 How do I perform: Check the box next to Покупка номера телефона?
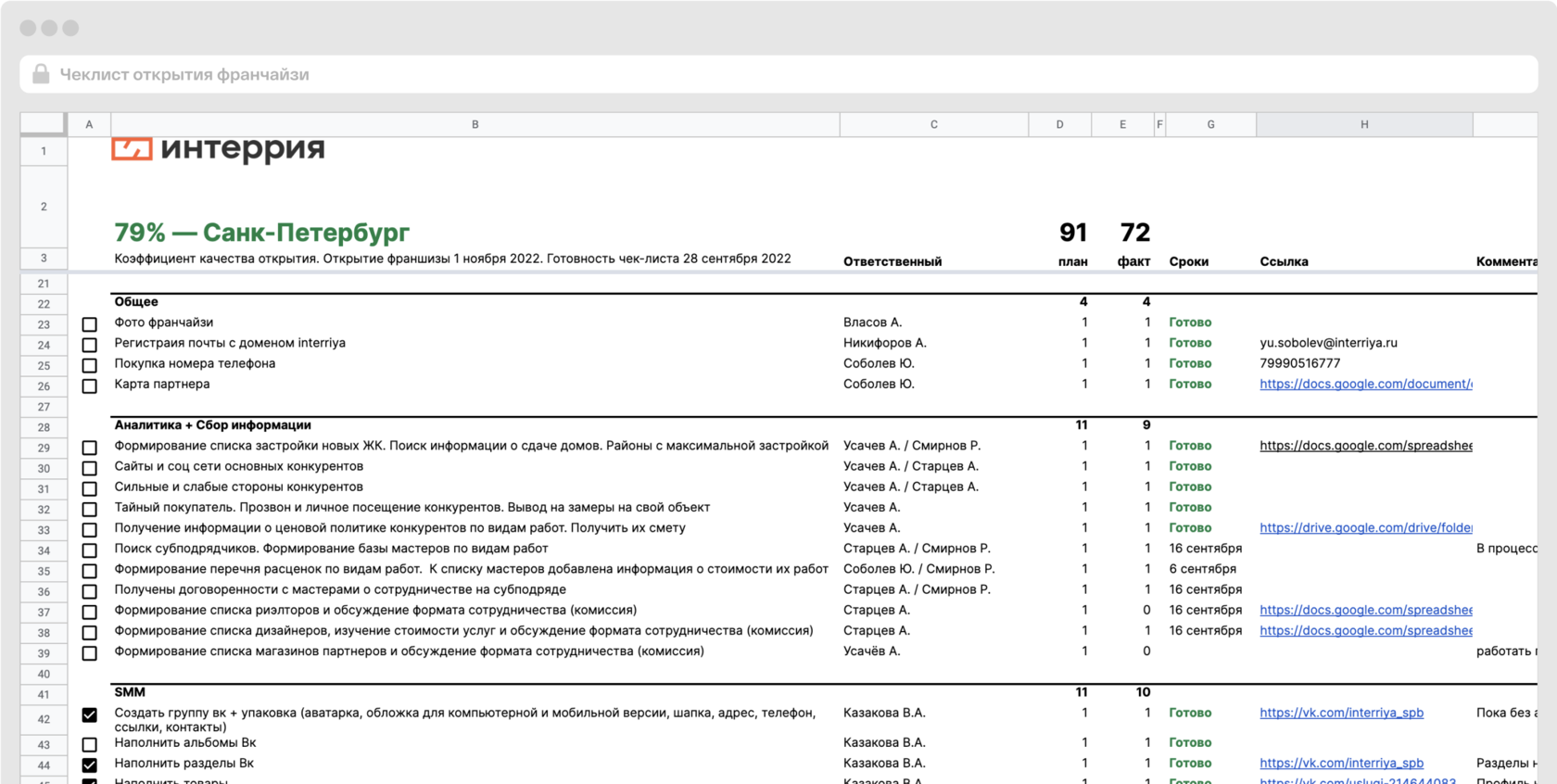click(x=89, y=365)
